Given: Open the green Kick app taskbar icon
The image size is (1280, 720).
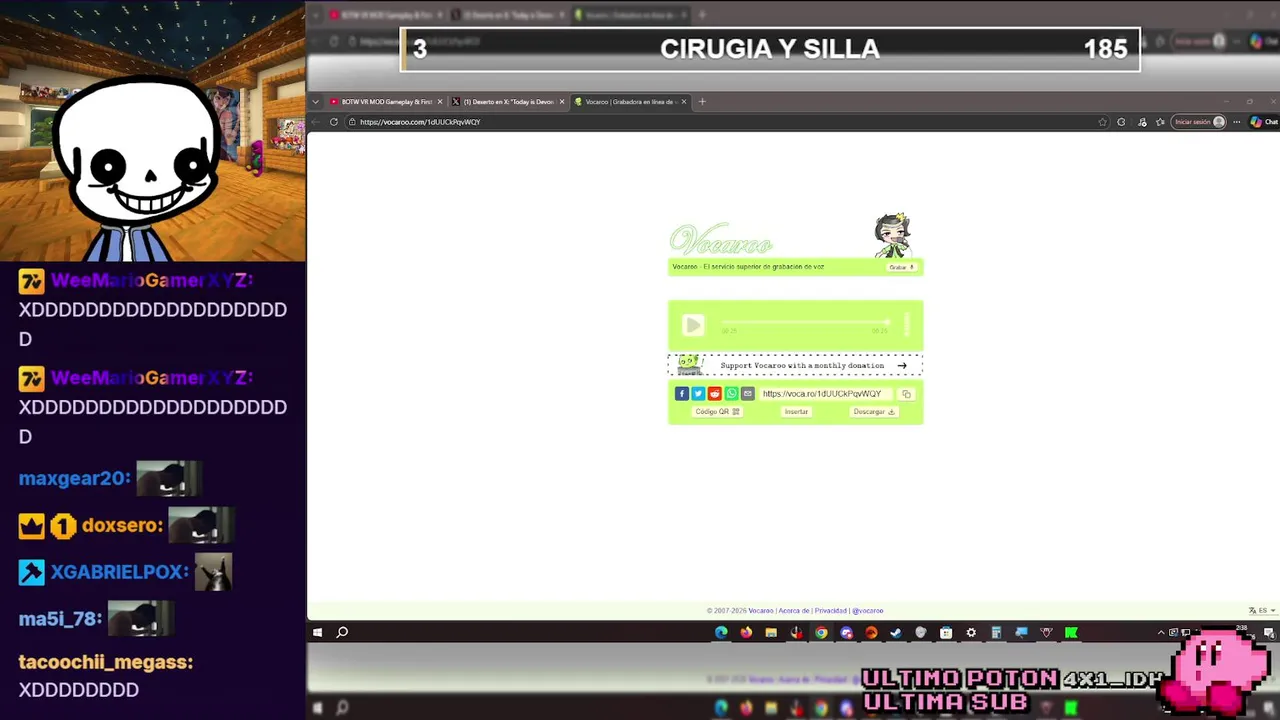Looking at the screenshot, I should (x=1071, y=632).
